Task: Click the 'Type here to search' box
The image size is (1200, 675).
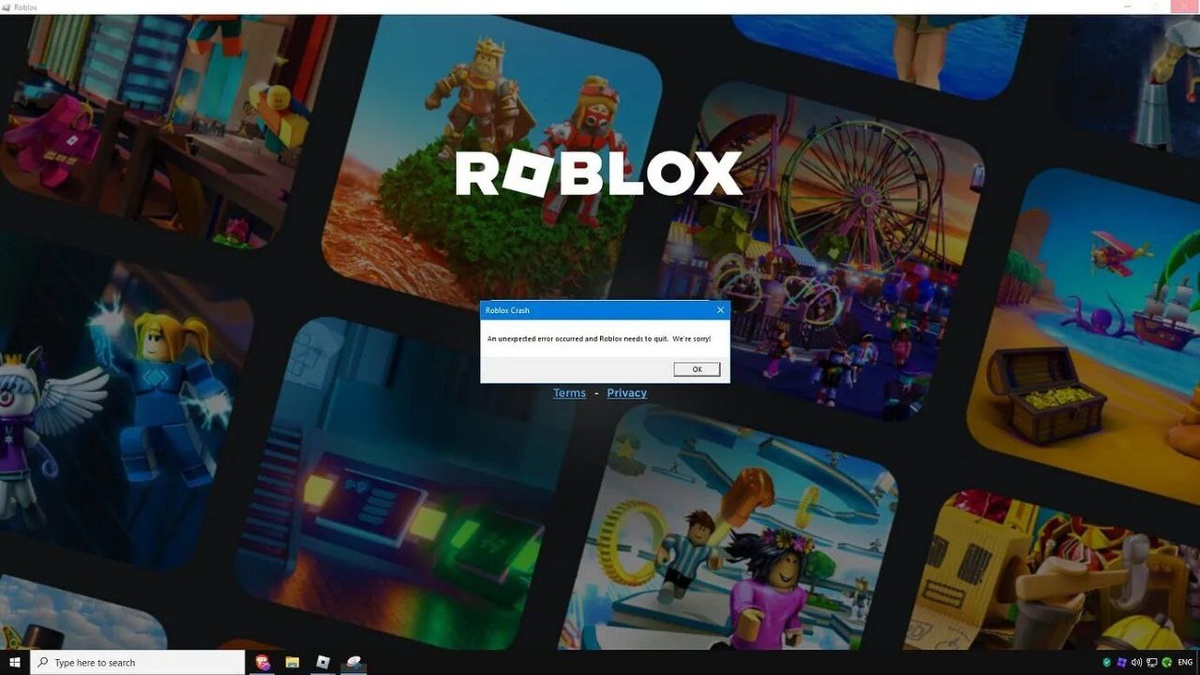Action: click(138, 662)
